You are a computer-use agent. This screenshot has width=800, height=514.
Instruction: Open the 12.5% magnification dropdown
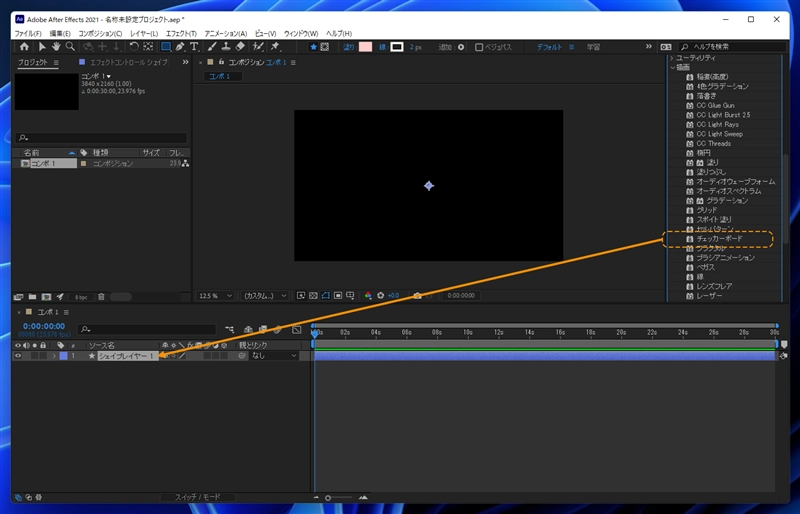point(216,296)
